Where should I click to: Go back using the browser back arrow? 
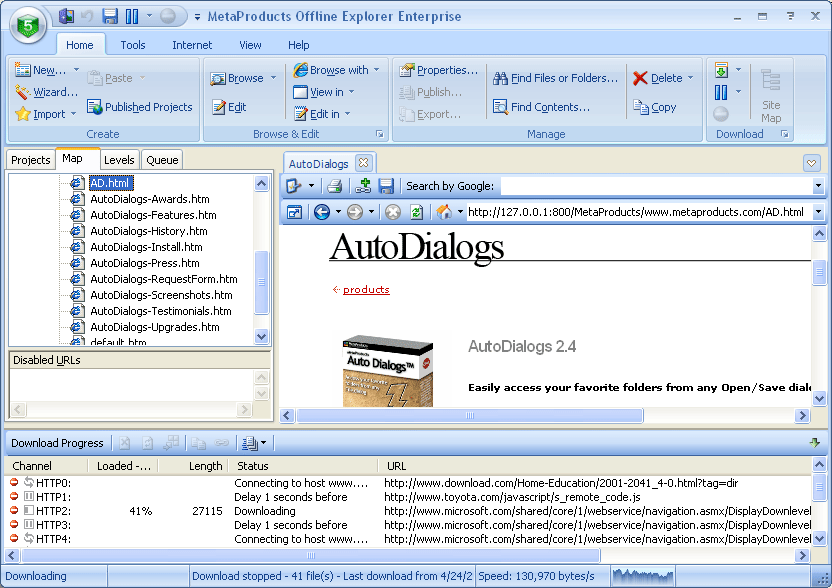(x=322, y=212)
